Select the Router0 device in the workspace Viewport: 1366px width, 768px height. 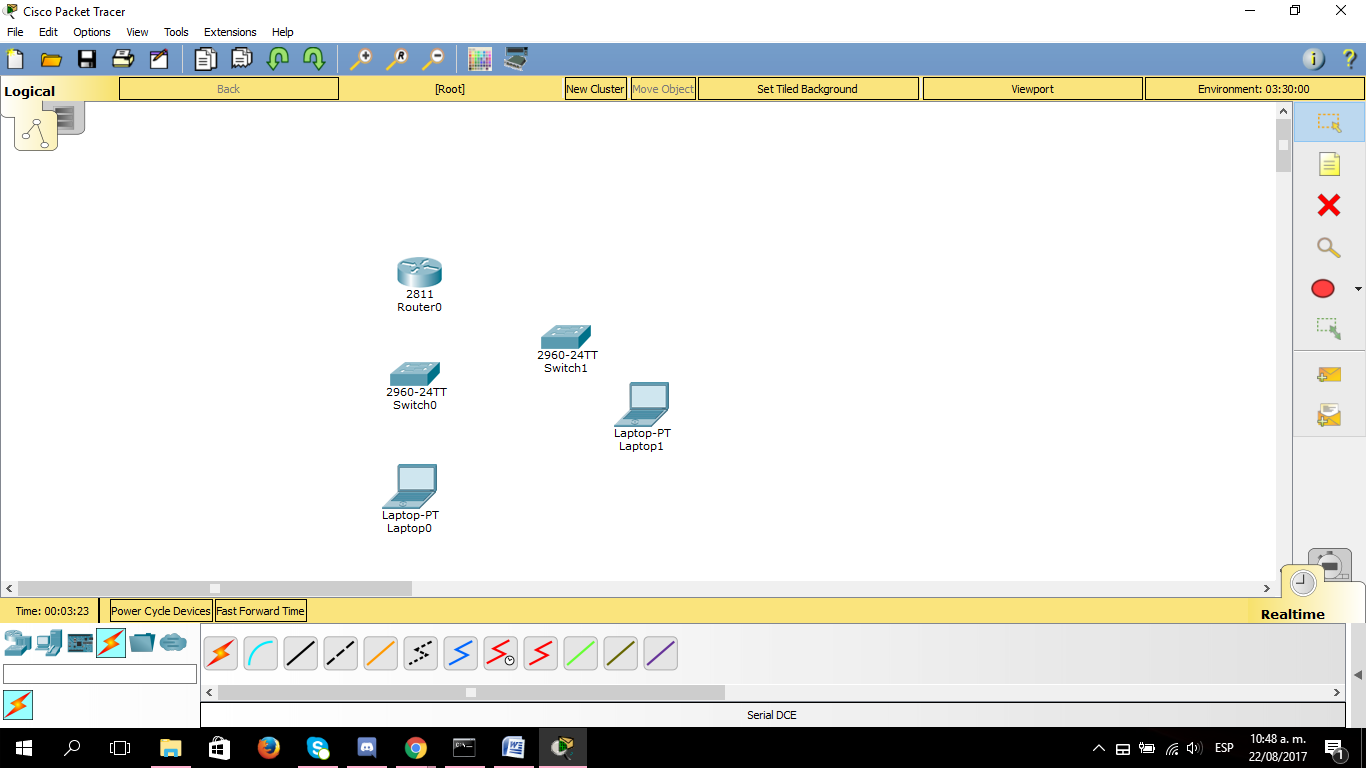pos(418,272)
